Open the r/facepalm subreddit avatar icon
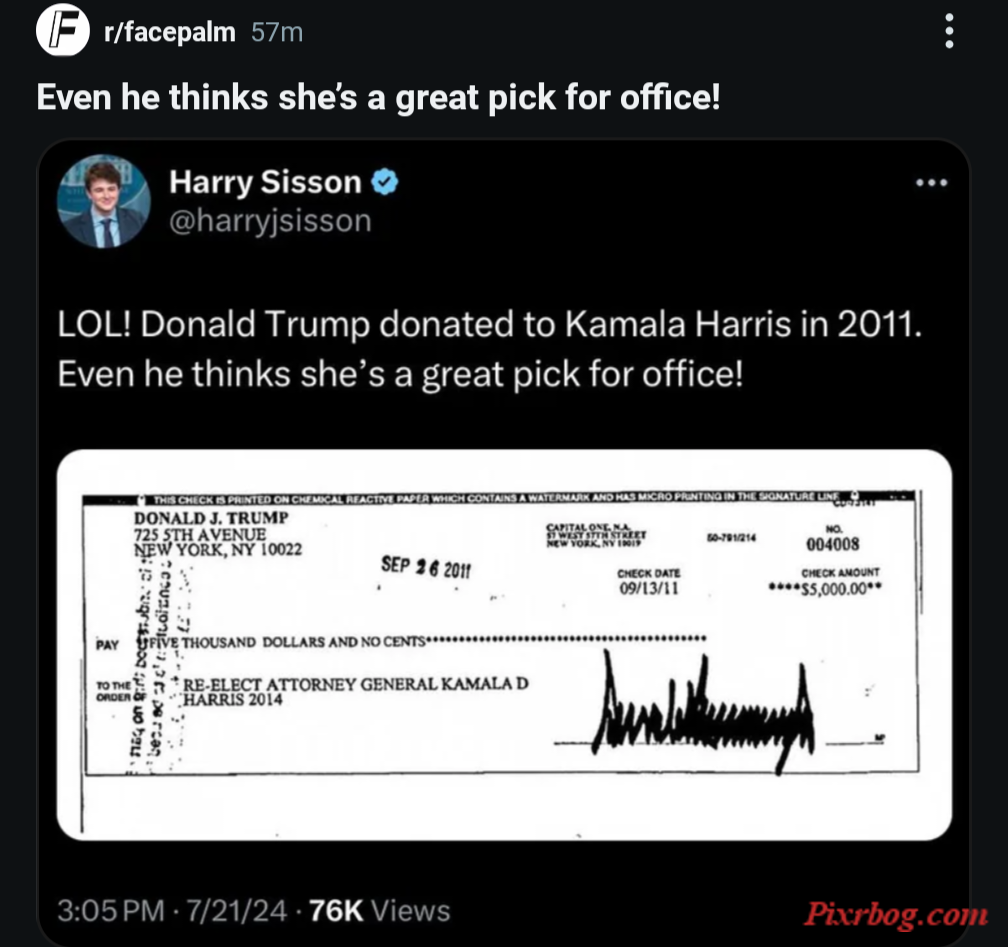The height and width of the screenshot is (947, 1008). 62,30
